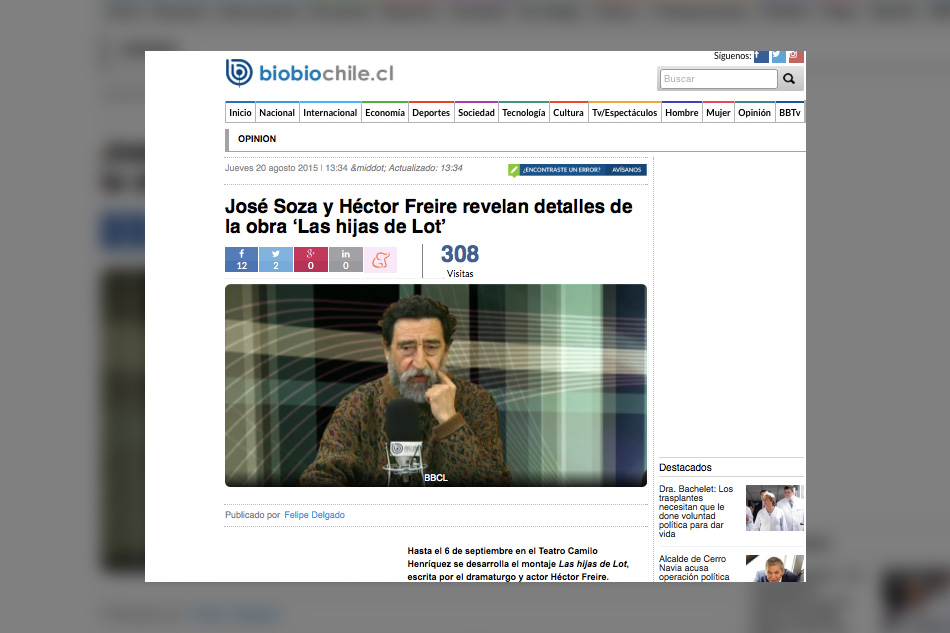Open author link Felipe Delgado

[314, 515]
